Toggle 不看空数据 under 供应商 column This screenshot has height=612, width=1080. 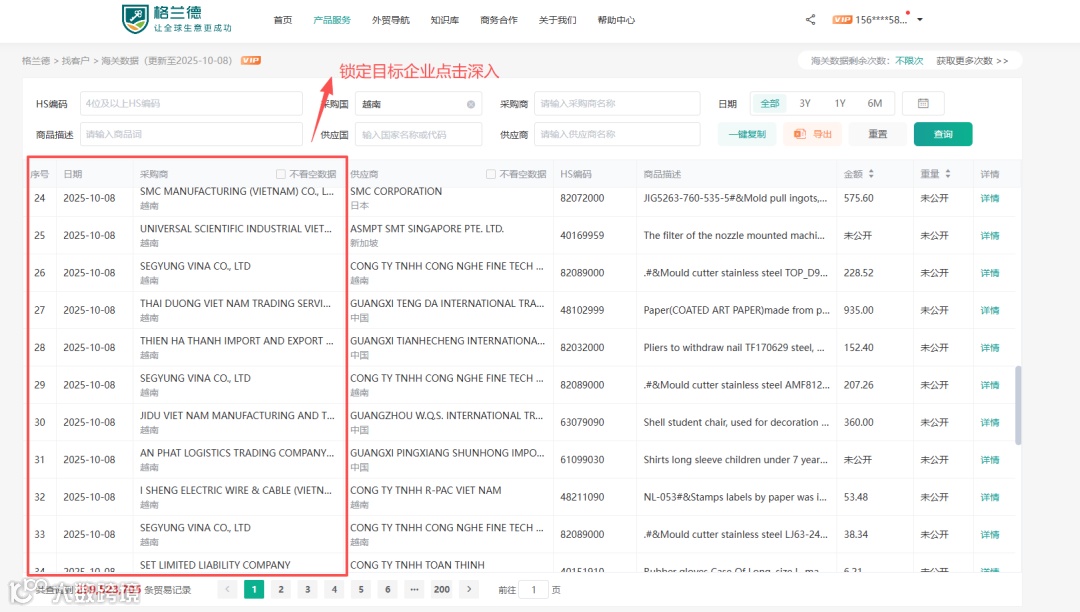point(490,174)
